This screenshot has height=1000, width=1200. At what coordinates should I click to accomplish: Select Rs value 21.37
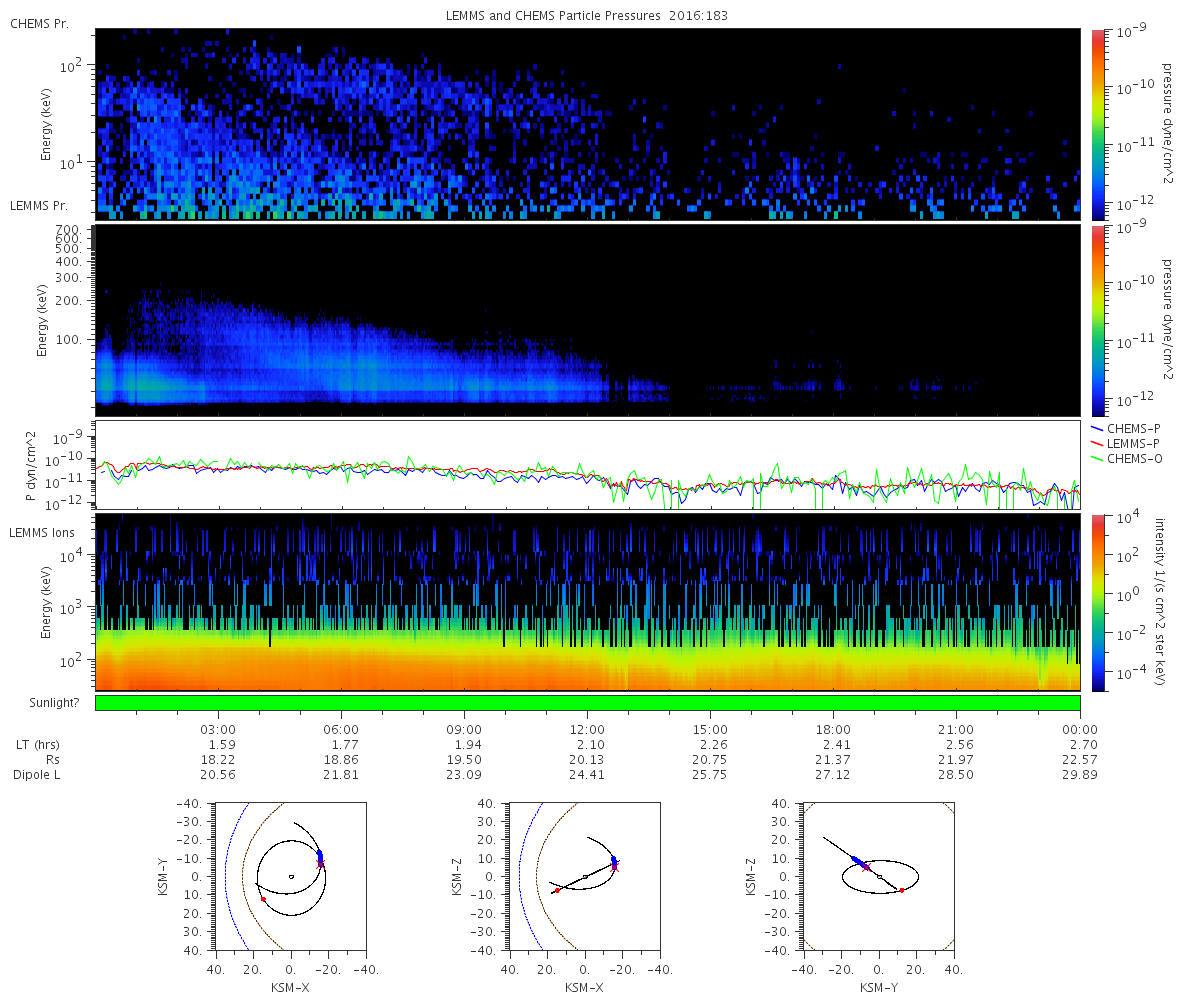pyautogui.click(x=833, y=760)
